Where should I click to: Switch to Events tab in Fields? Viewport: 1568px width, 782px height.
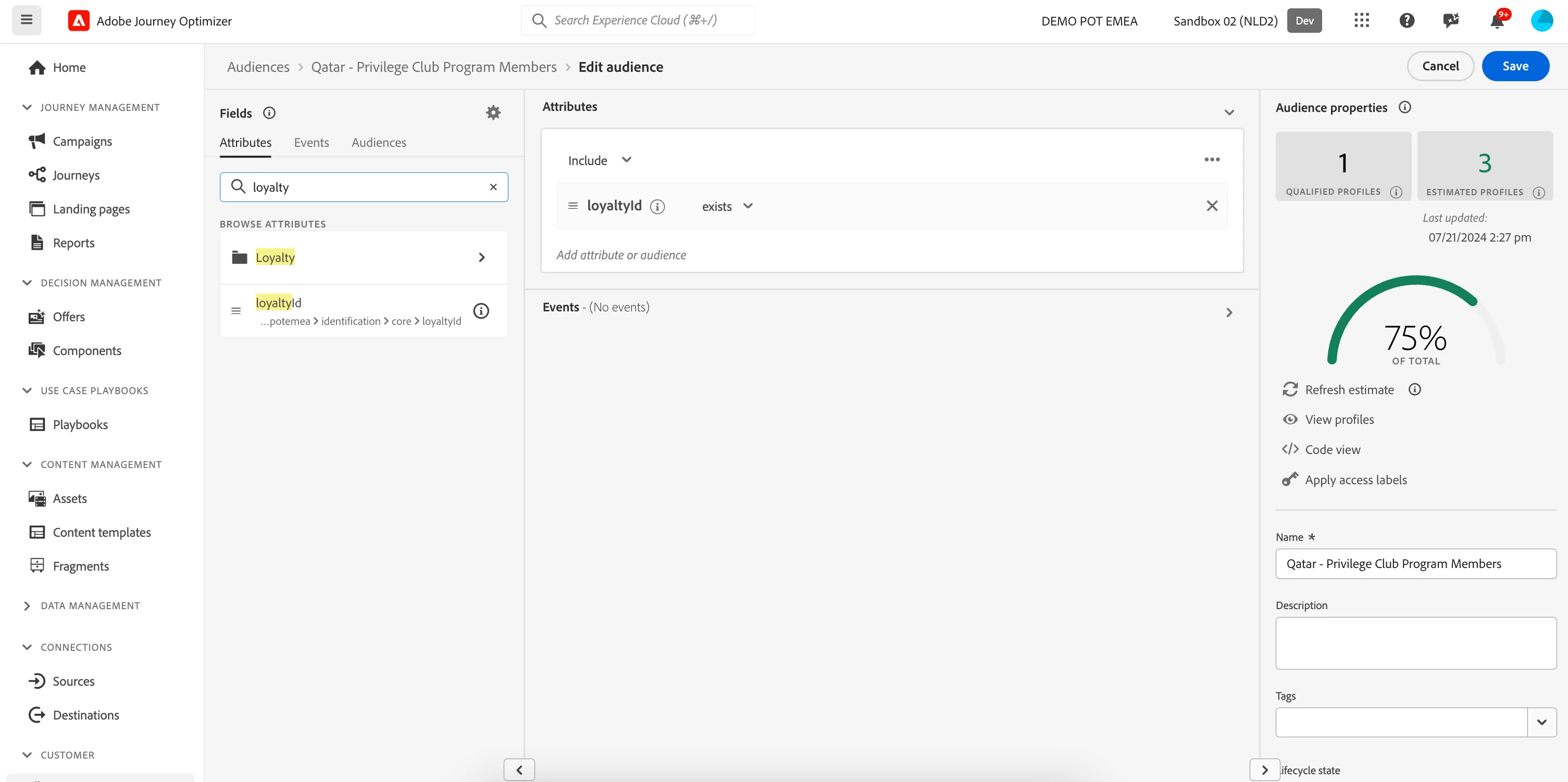click(311, 143)
